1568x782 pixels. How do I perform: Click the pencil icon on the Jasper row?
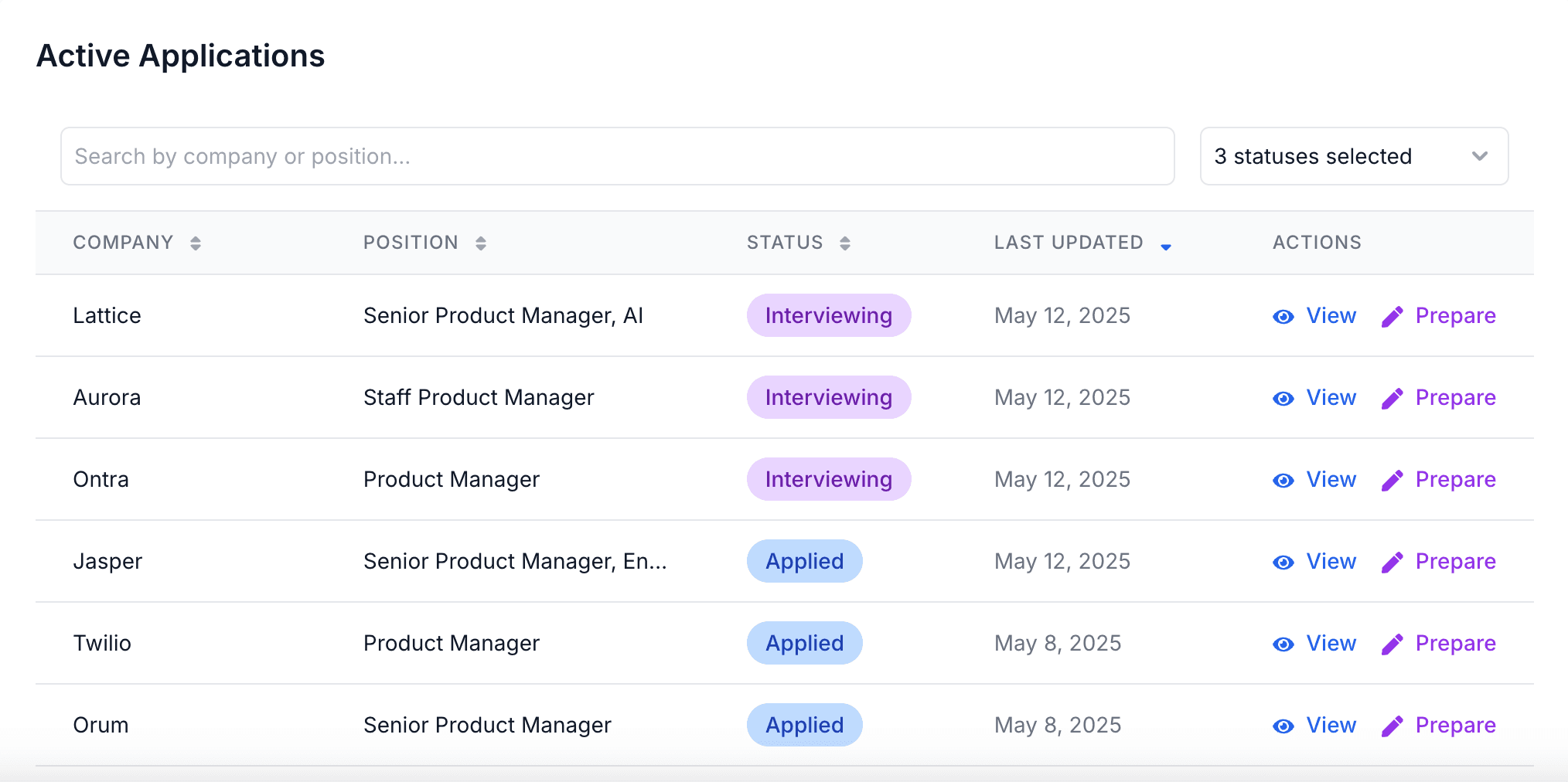pos(1392,562)
